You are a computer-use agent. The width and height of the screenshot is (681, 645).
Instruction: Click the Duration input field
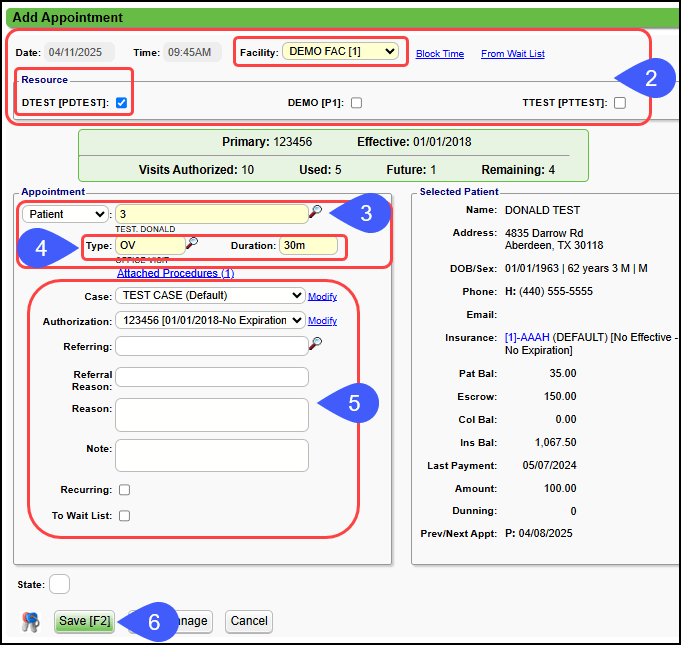(308, 245)
